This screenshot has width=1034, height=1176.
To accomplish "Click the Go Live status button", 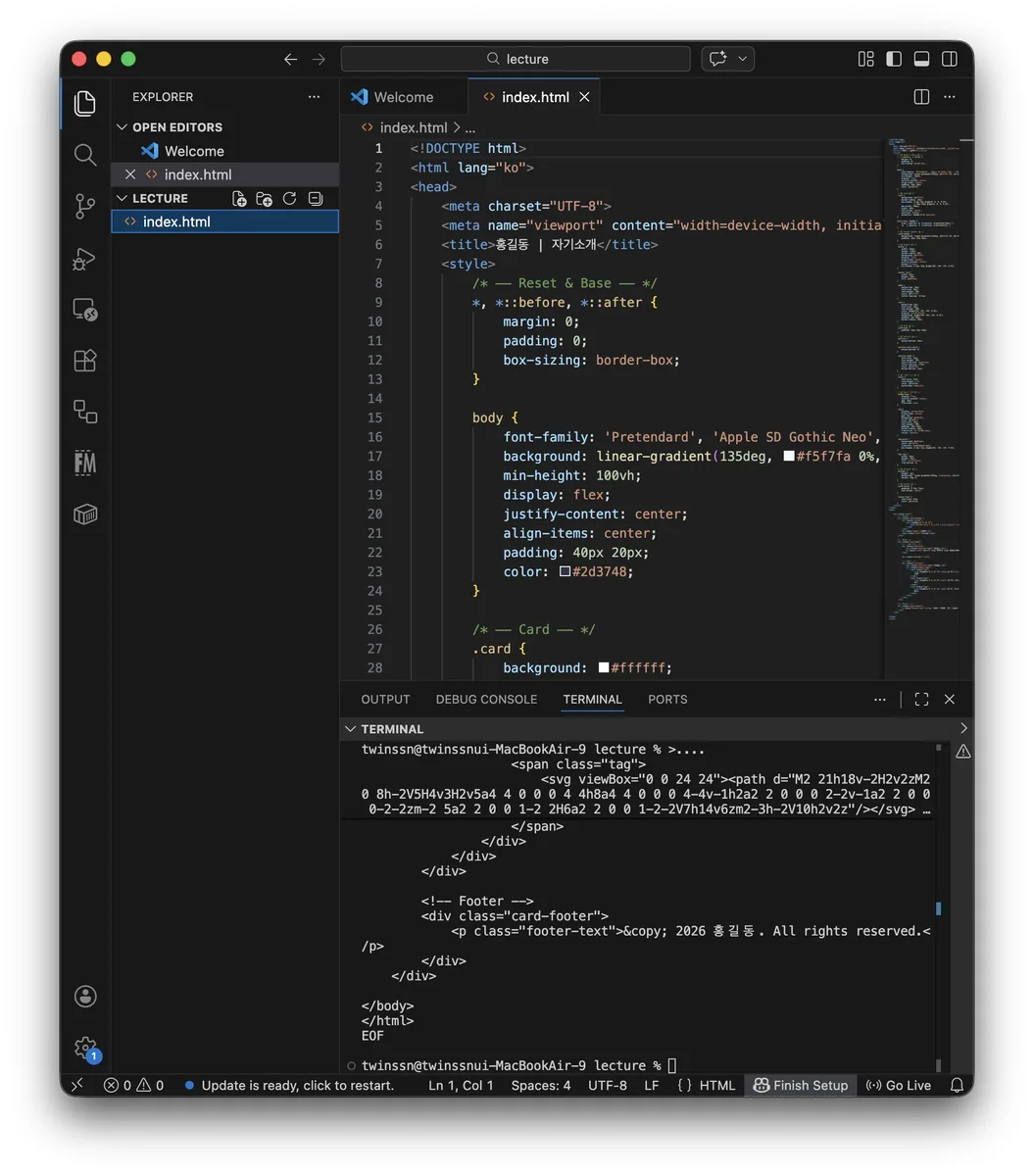I will point(899,1085).
